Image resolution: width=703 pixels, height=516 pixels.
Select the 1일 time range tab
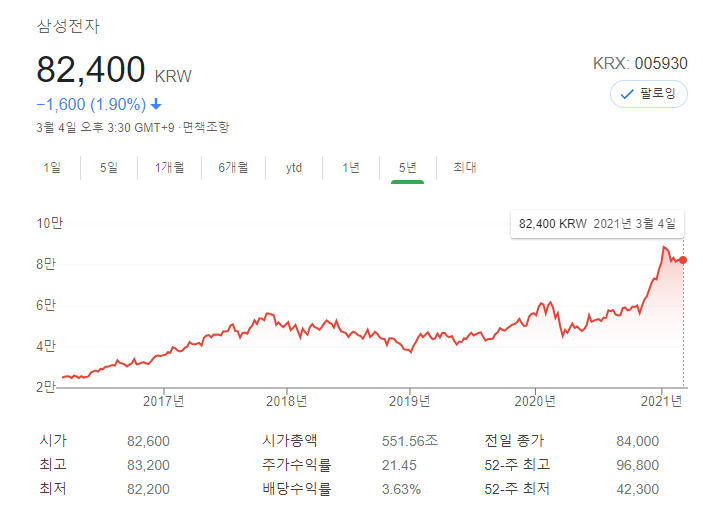pyautogui.click(x=52, y=168)
